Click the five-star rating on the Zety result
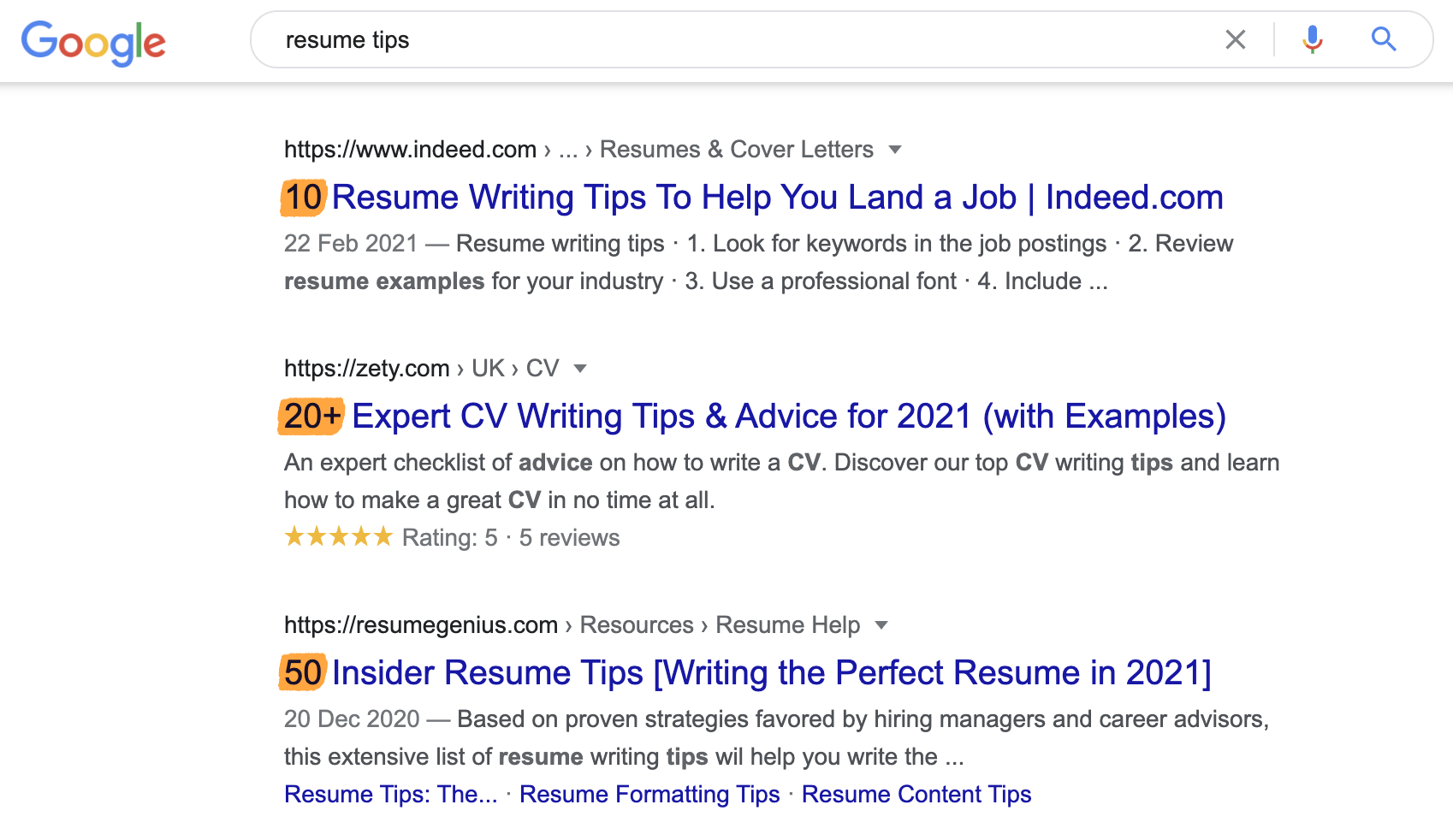This screenshot has width=1453, height=840. [x=338, y=537]
